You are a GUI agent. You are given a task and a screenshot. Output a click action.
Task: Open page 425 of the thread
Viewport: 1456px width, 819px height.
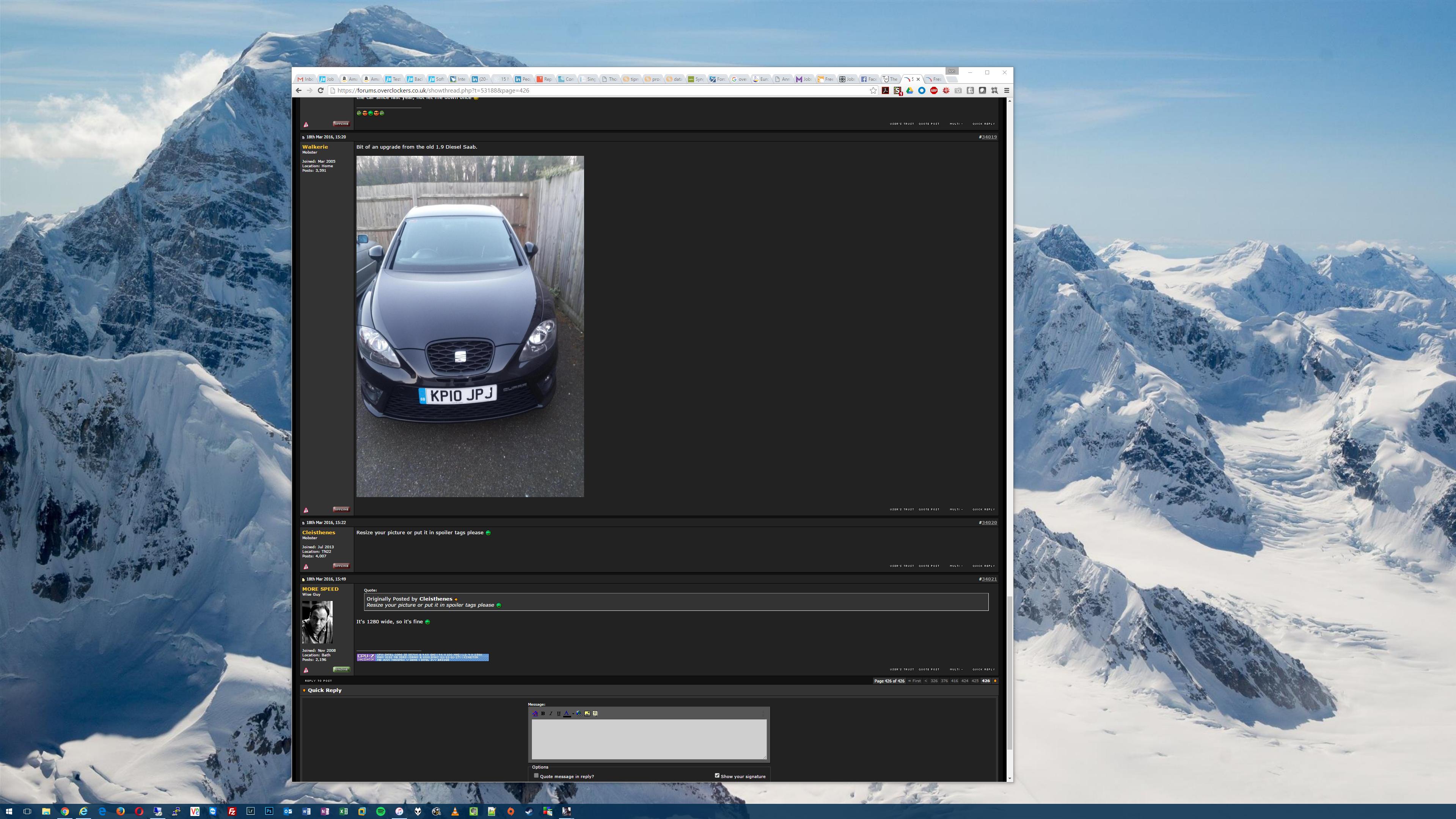(x=975, y=681)
